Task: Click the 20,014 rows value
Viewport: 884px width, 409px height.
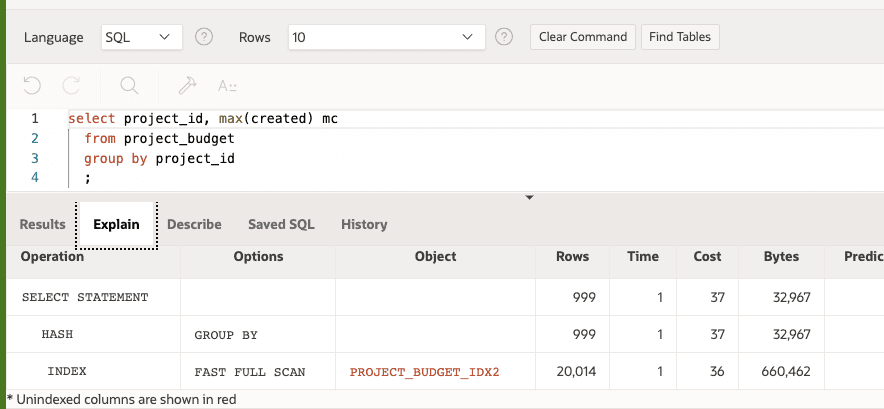Action: 576,372
